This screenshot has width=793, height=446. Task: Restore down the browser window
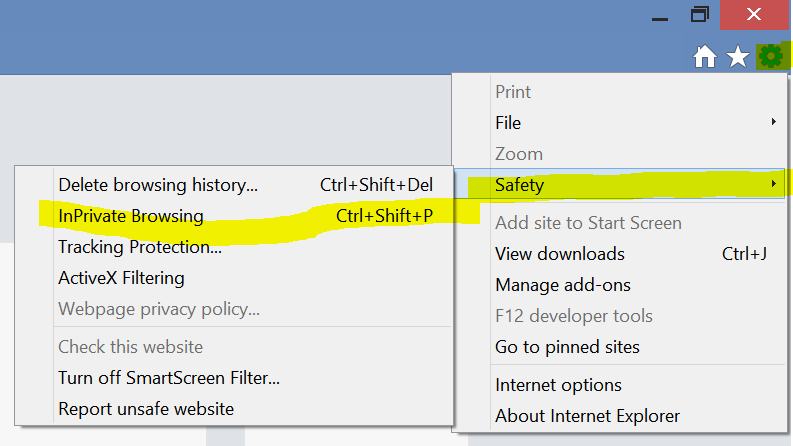pos(699,17)
